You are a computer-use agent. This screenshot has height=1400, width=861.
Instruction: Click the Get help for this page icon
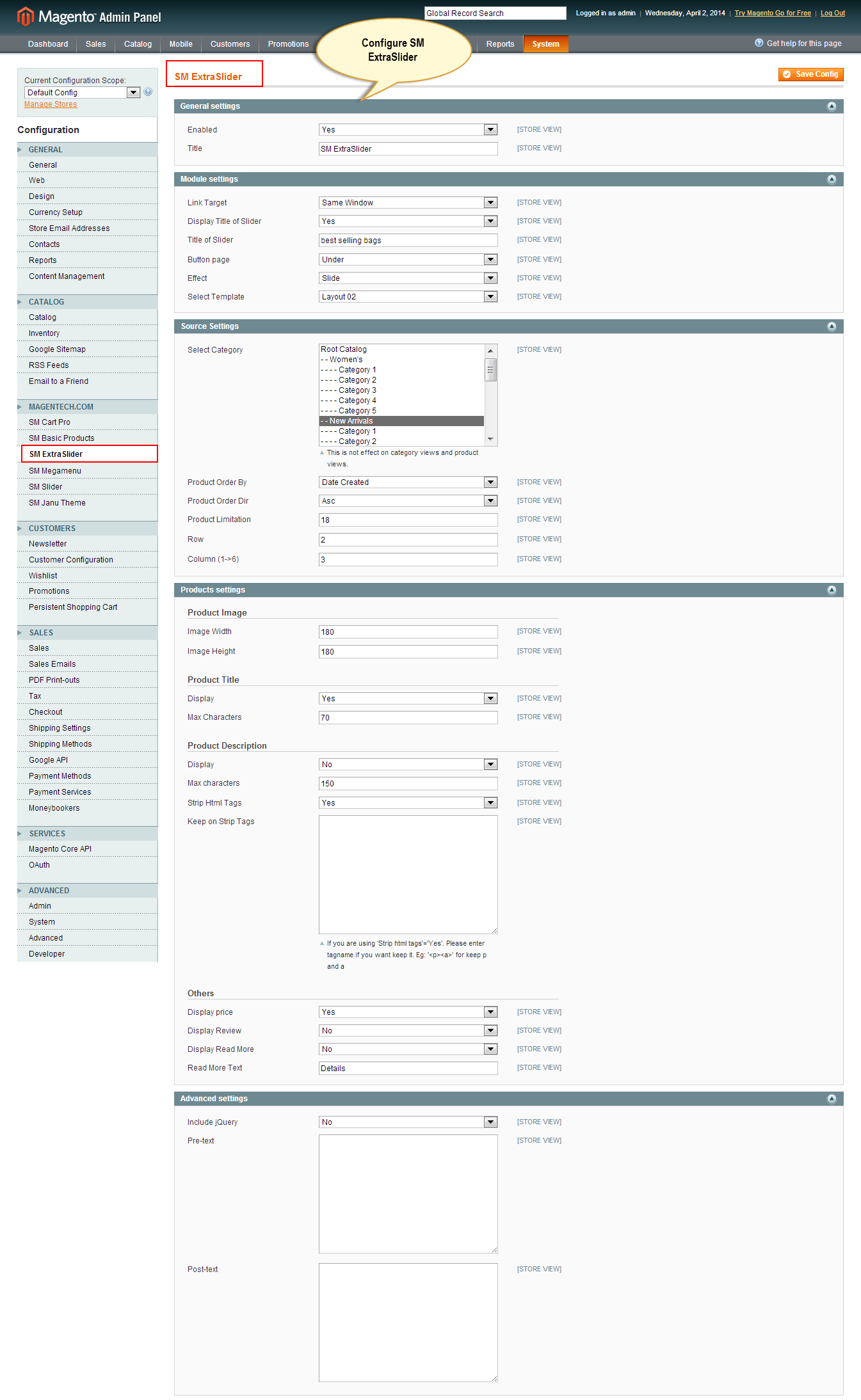pos(759,43)
